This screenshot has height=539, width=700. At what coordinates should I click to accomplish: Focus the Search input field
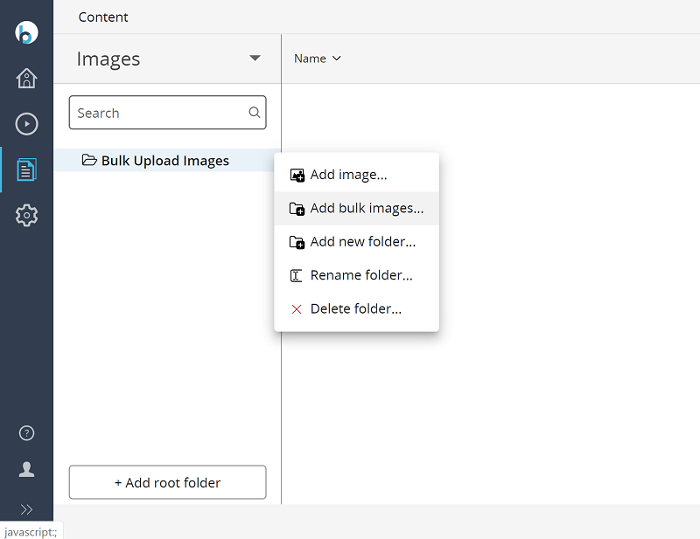coord(167,113)
